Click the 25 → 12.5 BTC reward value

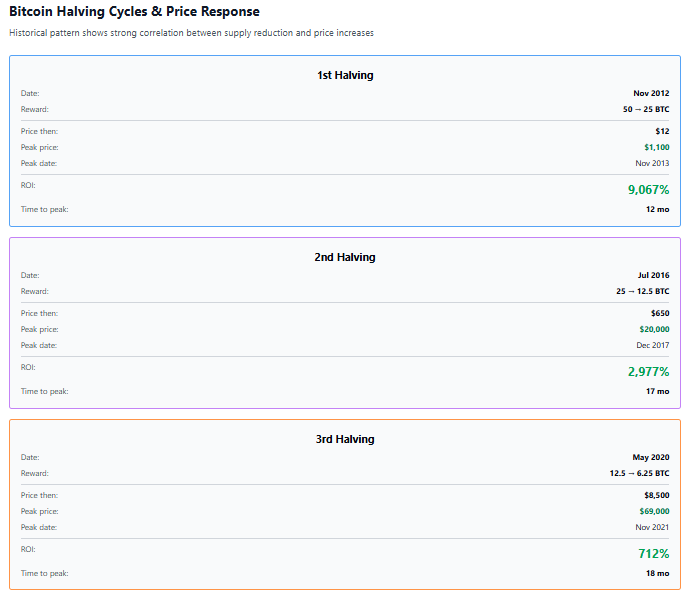(642, 291)
